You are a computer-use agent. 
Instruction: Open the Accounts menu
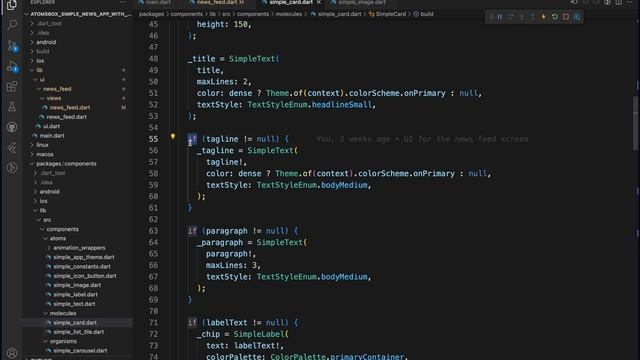(x=12, y=353)
